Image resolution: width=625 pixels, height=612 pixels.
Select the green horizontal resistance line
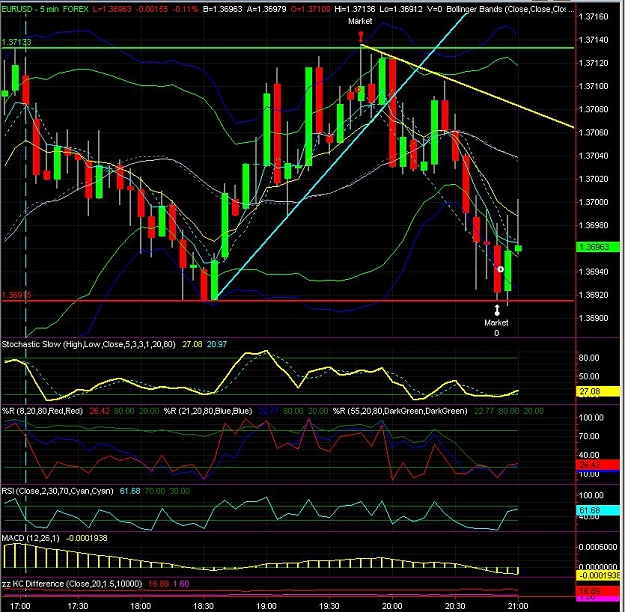(x=287, y=48)
